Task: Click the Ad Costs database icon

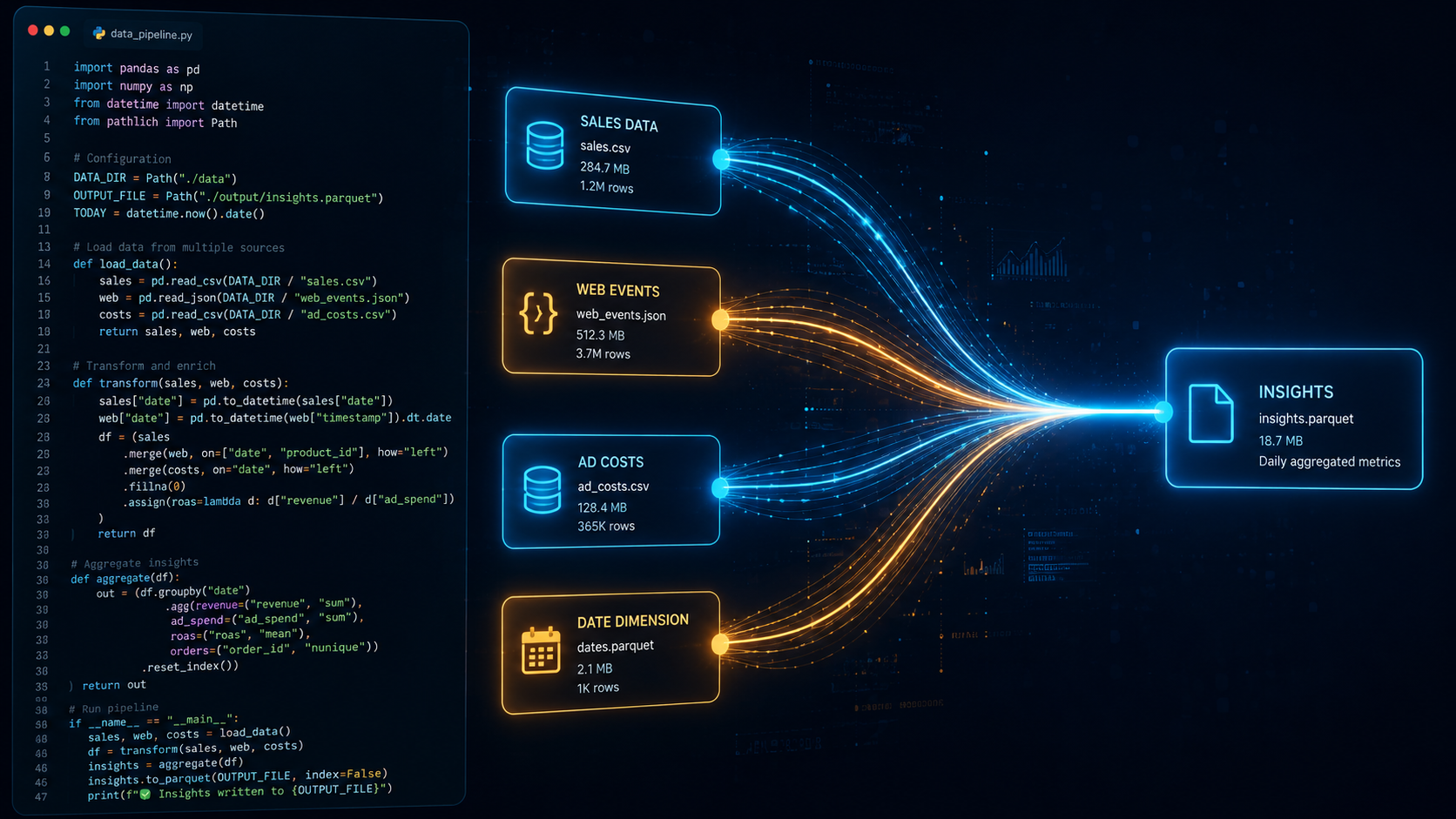Action: (x=542, y=489)
